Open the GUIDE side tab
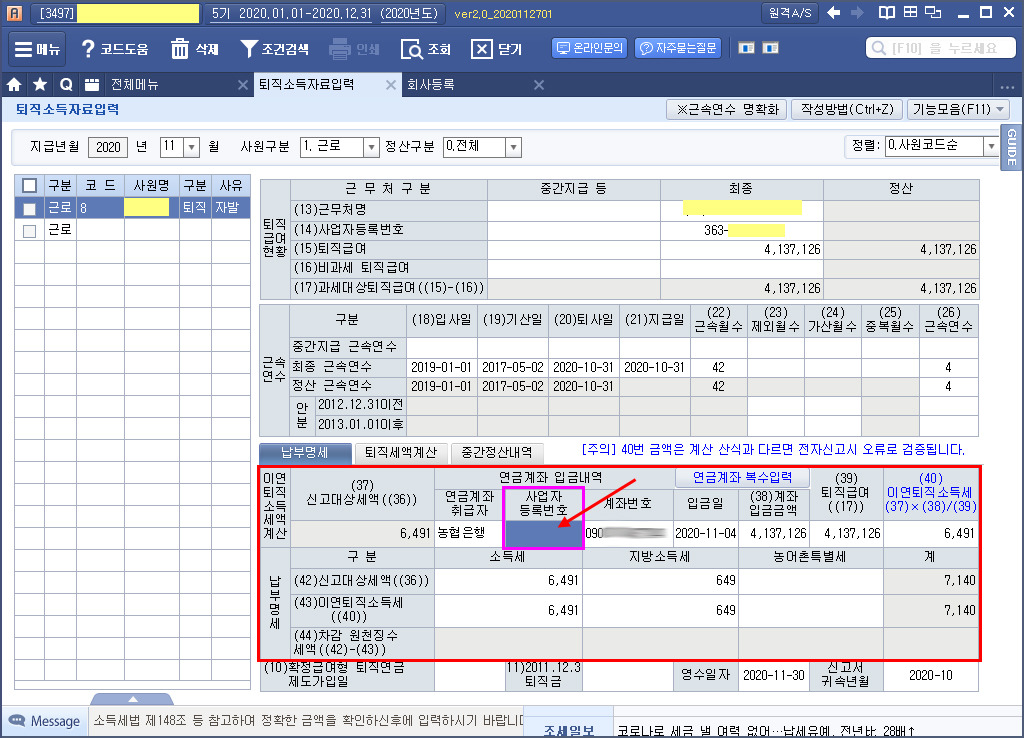This screenshot has height=738, width=1024. coord(1012,147)
